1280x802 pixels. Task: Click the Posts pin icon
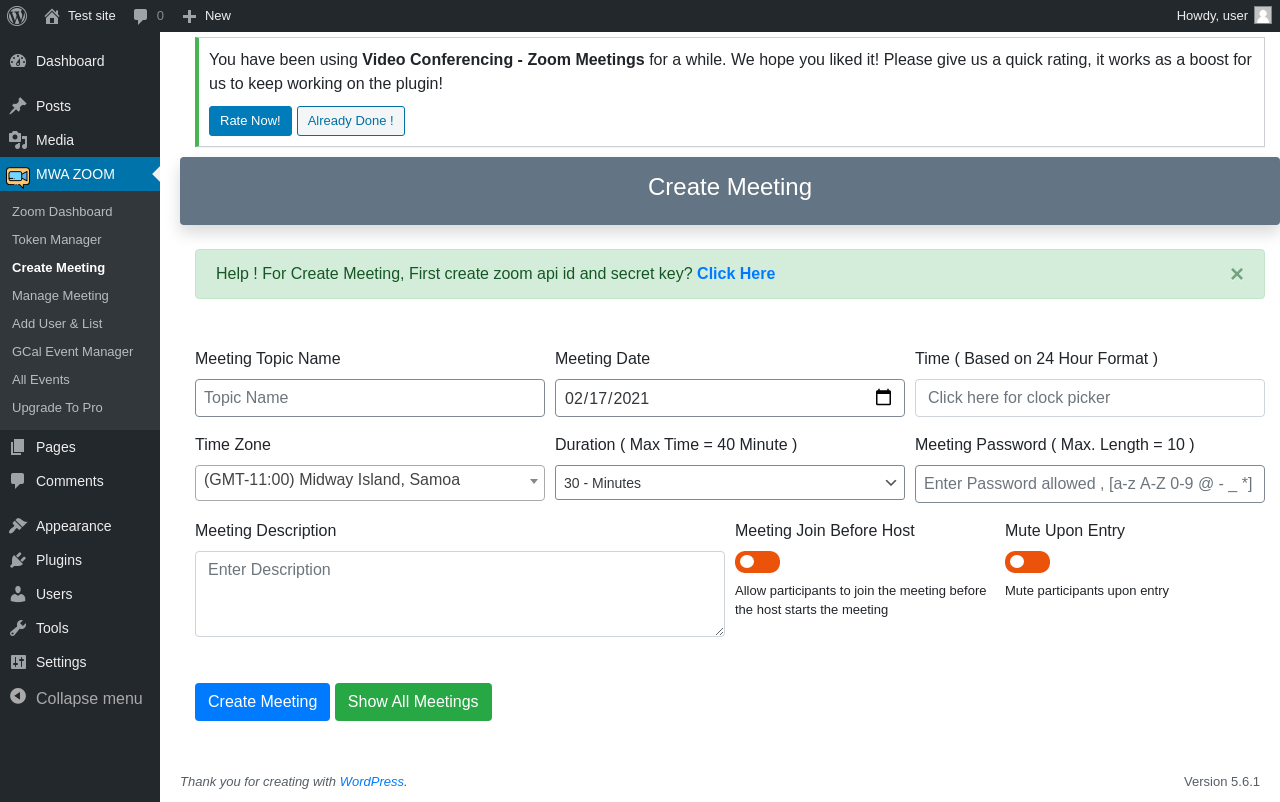pyautogui.click(x=18, y=106)
